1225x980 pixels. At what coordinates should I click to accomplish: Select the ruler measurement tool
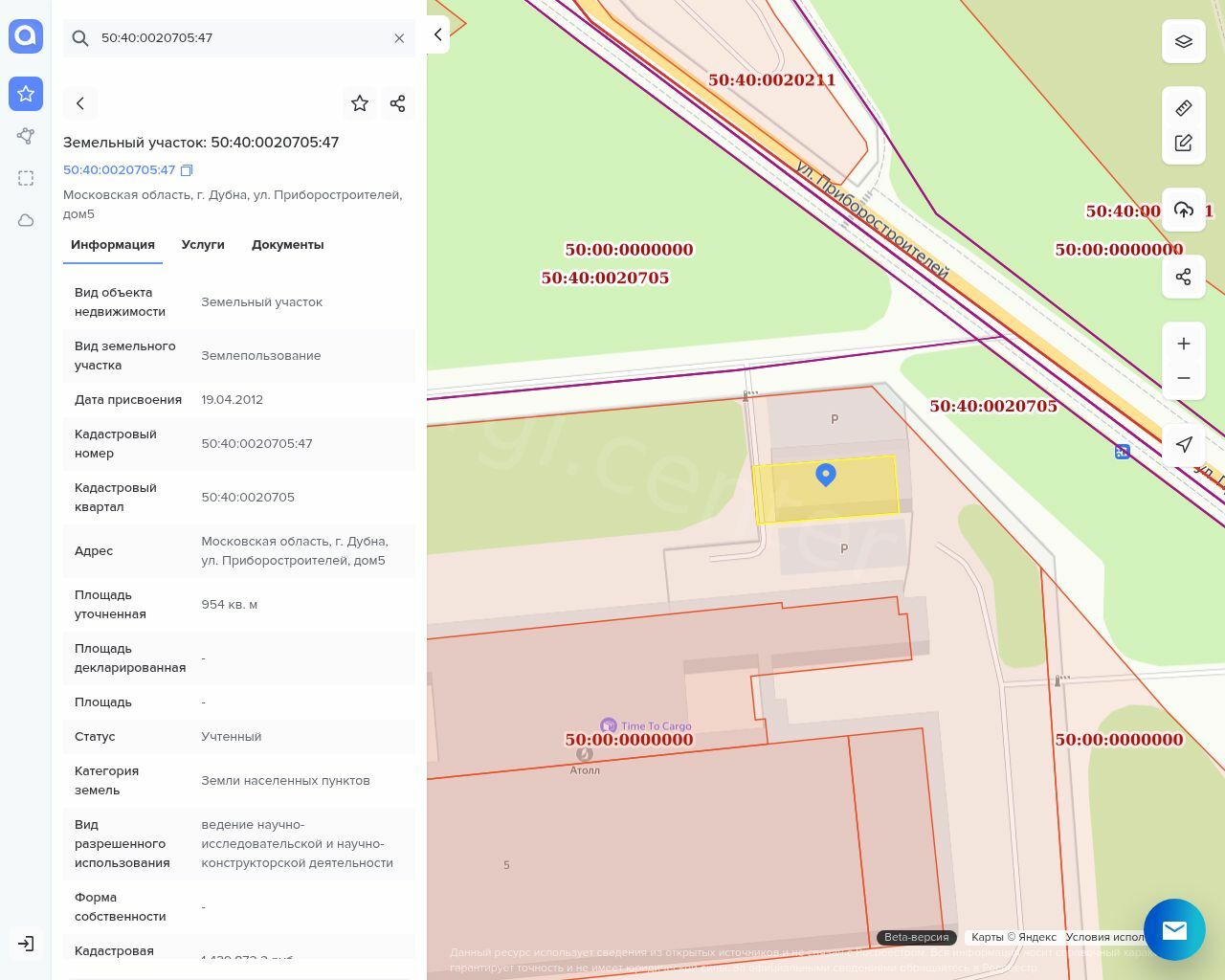pos(1184,108)
